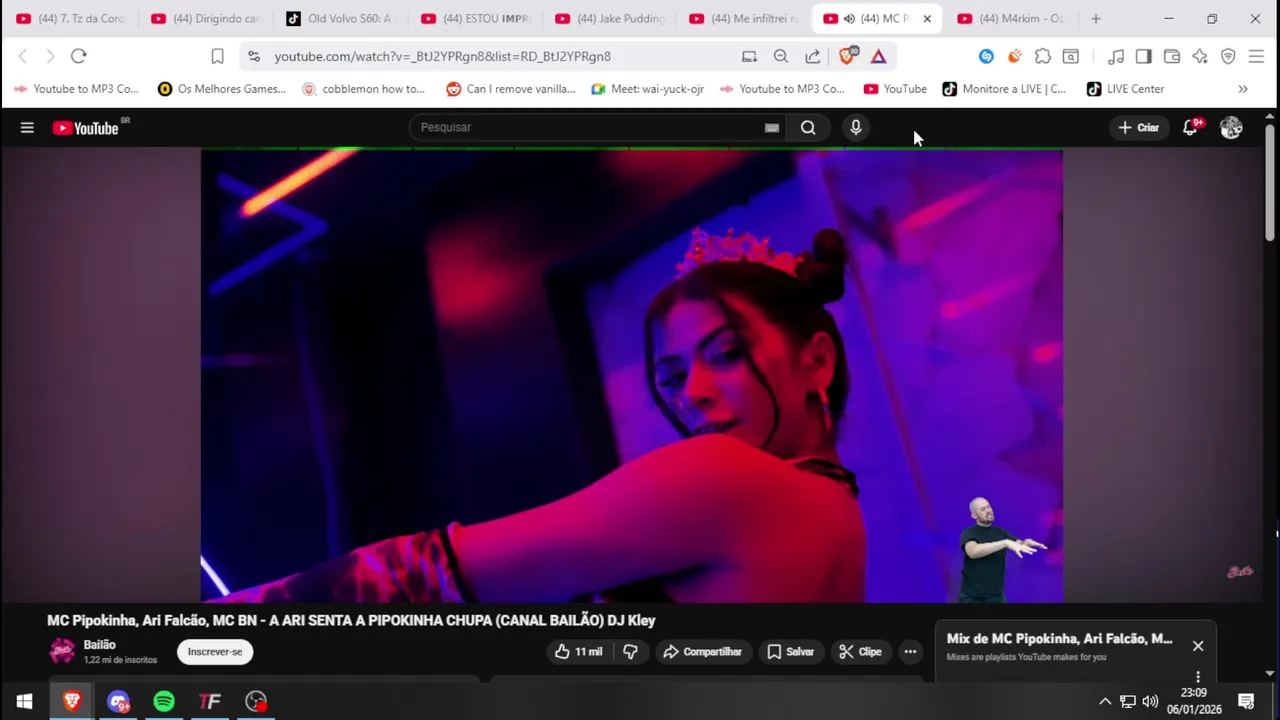Go to YouTube home via logo
Image resolution: width=1280 pixels, height=720 pixels.
coord(85,128)
